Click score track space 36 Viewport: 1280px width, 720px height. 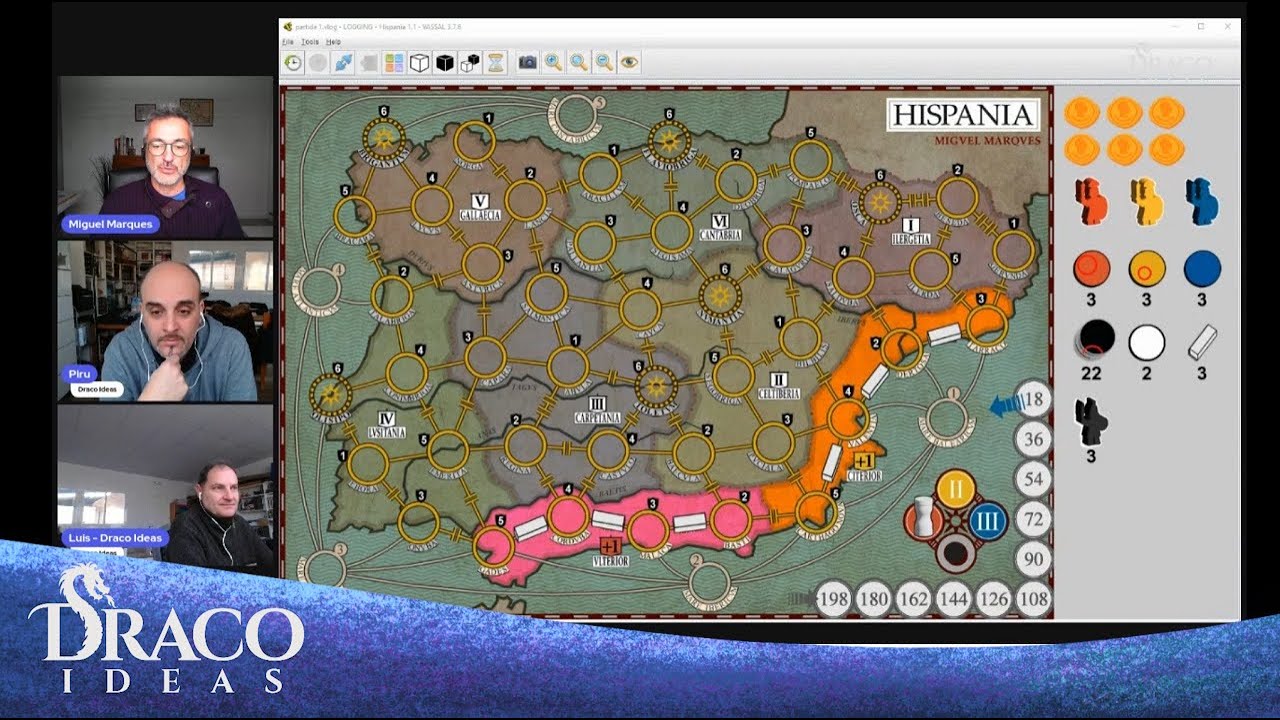point(1034,439)
